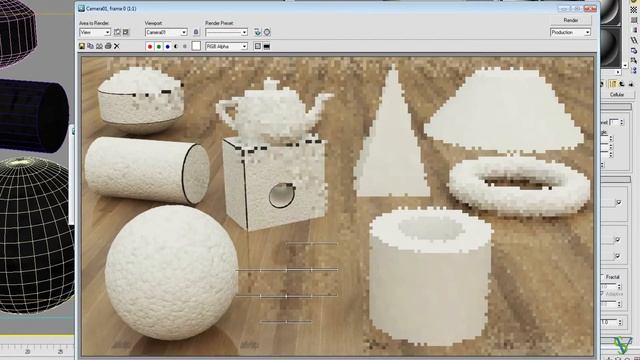Click the Auto Region Selected icon

[126, 32]
